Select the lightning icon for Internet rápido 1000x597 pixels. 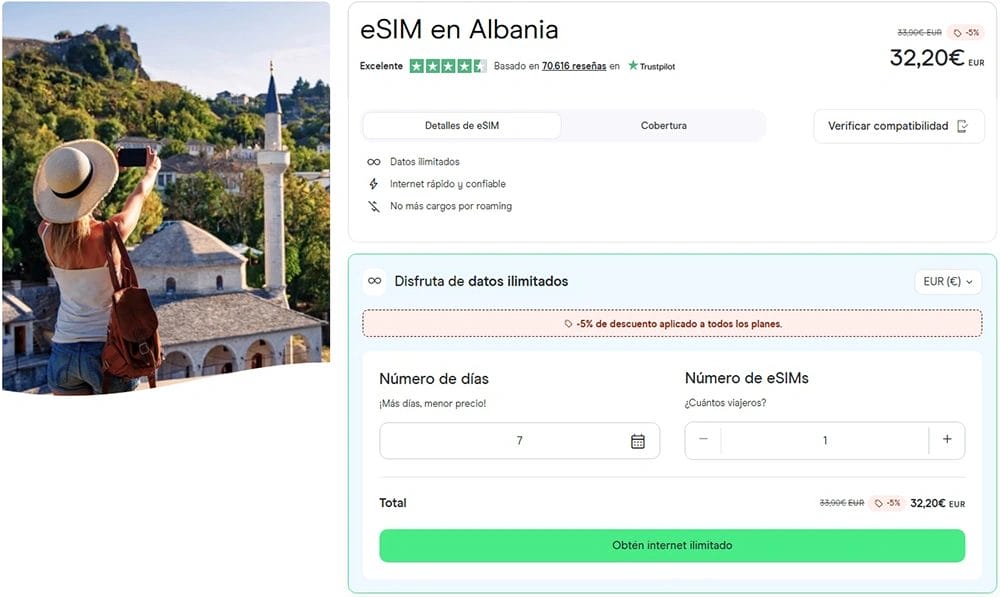click(x=372, y=184)
